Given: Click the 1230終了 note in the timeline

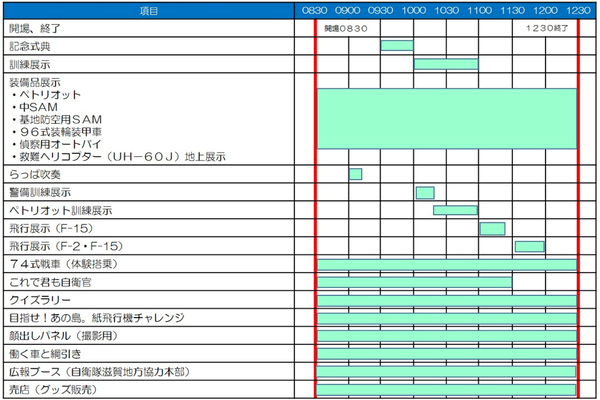Looking at the screenshot, I should click(547, 28).
